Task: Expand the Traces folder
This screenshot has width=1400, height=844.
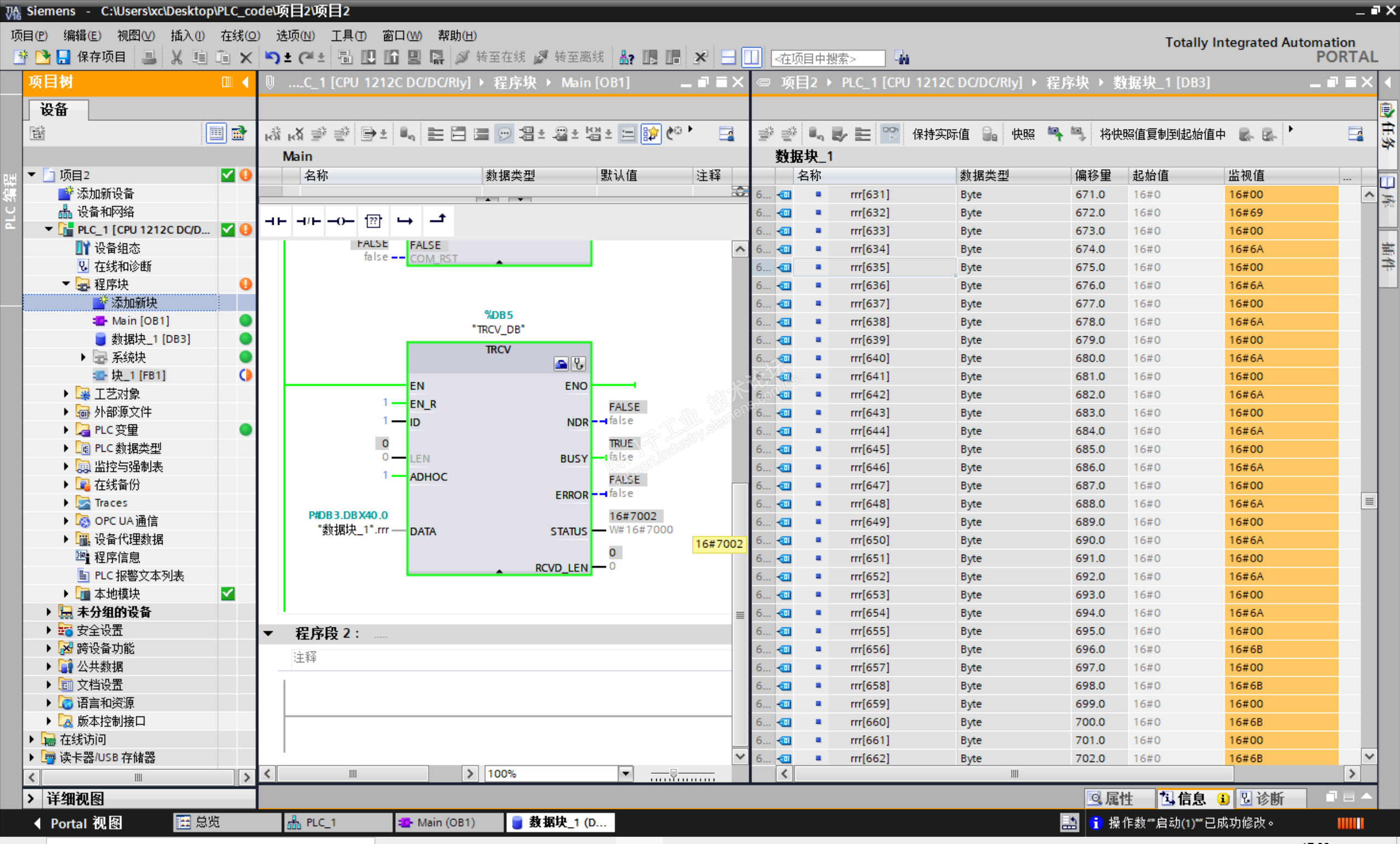Action: pyautogui.click(x=66, y=503)
